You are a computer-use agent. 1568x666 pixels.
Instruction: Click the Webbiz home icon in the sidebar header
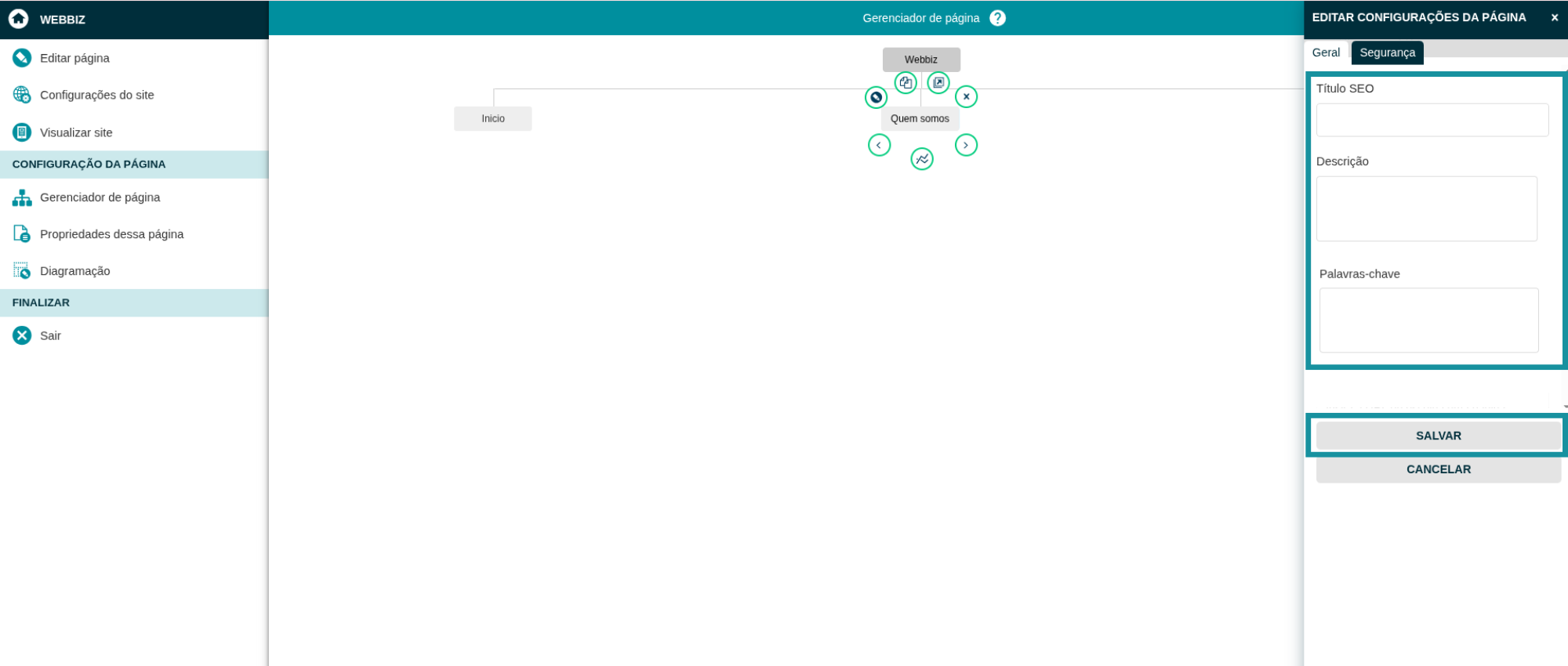[x=19, y=19]
